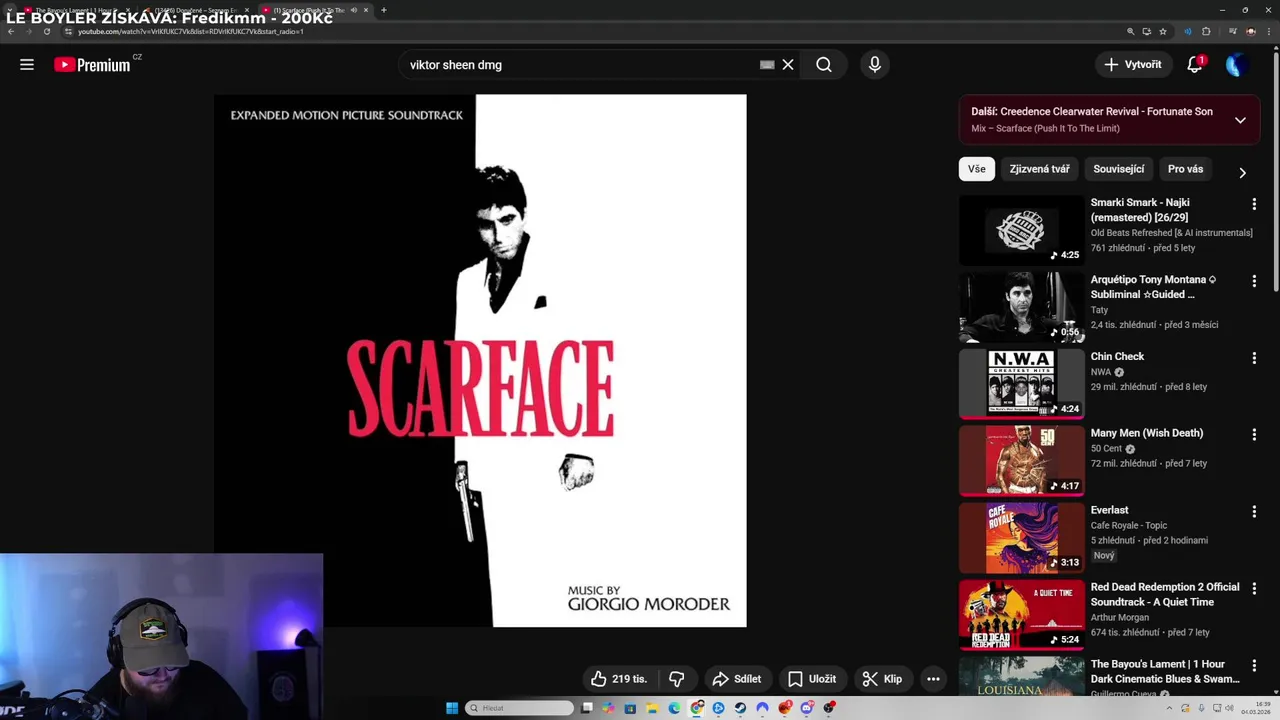
Task: Open the taskbar clock showing 16:39
Action: (1256, 708)
